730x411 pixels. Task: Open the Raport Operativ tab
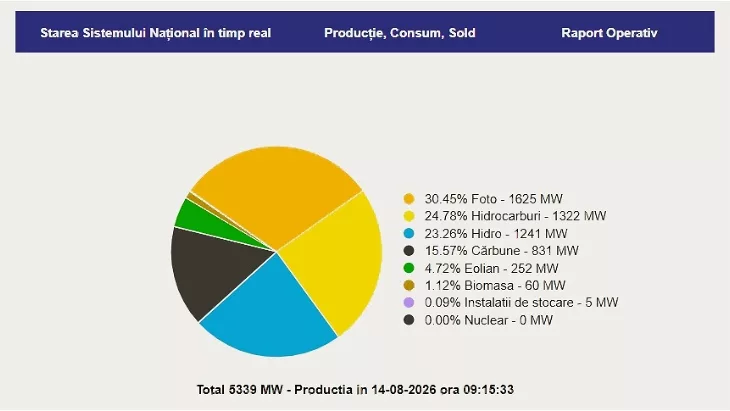609,33
